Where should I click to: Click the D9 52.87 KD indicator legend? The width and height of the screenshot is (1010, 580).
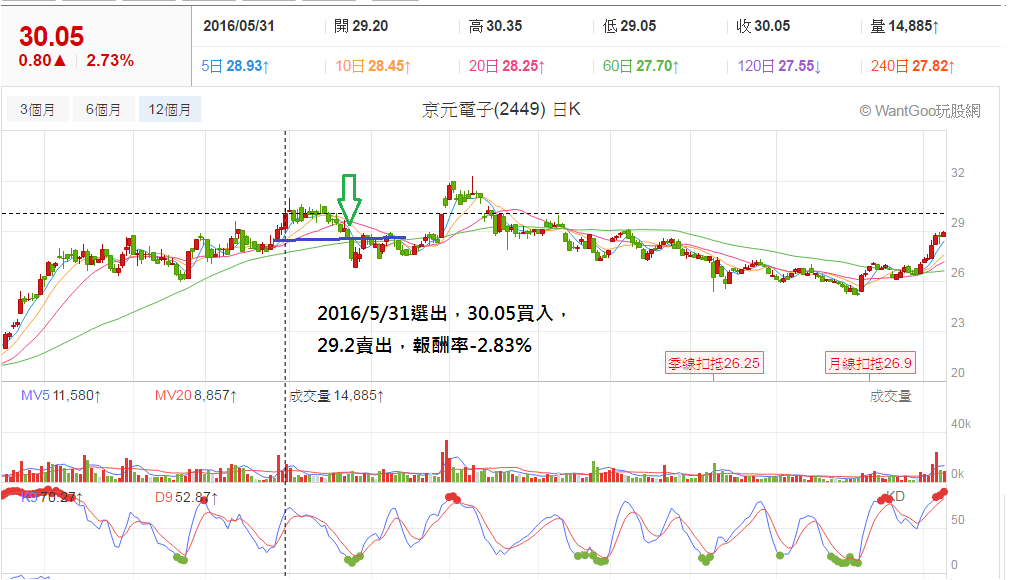coord(186,498)
